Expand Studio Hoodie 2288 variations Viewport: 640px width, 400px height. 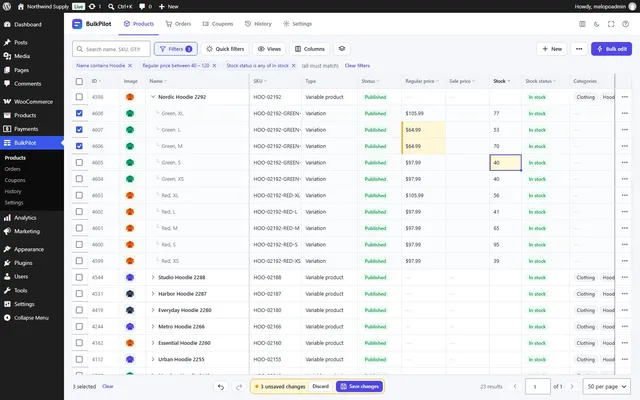[x=153, y=278]
